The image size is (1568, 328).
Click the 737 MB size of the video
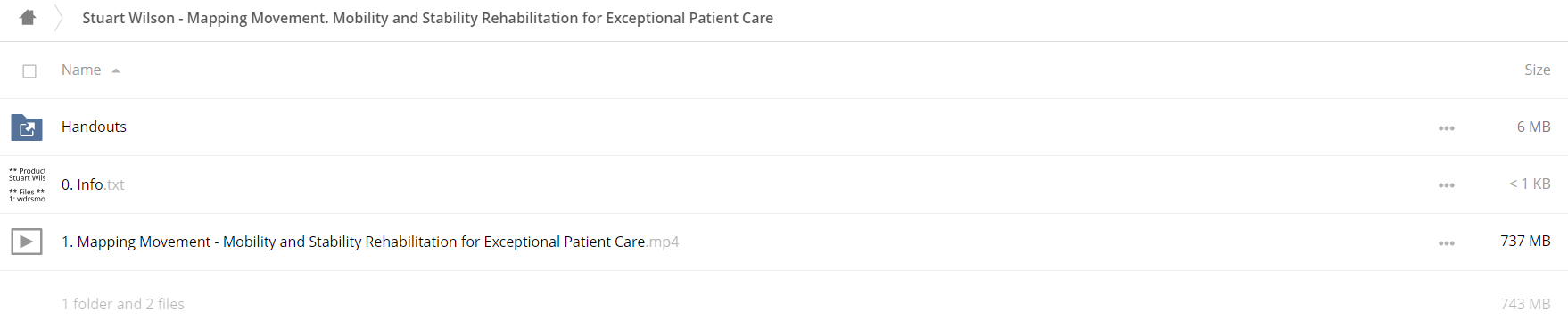pyautogui.click(x=1525, y=241)
